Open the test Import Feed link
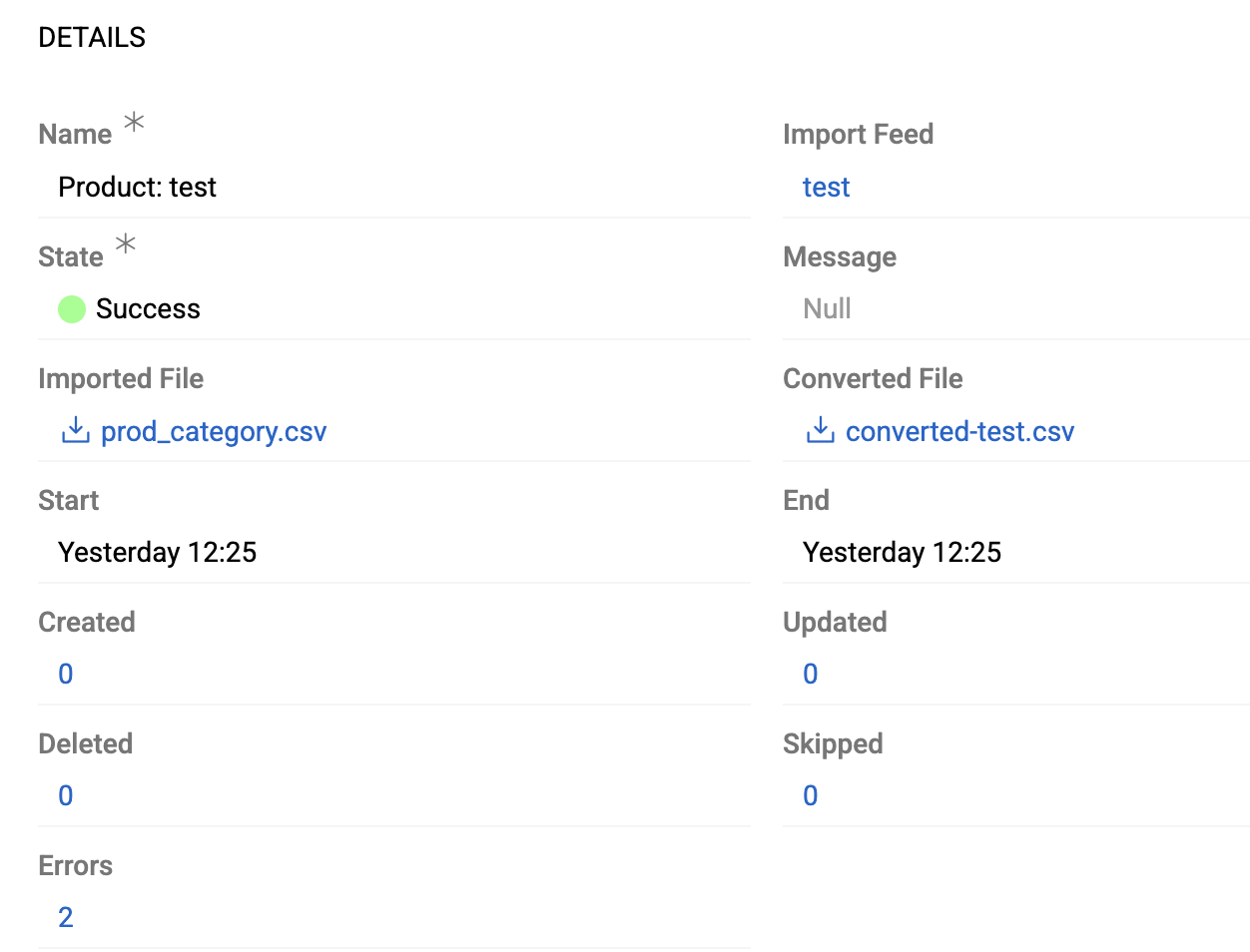Viewport: 1250px width, 952px height. (x=826, y=187)
